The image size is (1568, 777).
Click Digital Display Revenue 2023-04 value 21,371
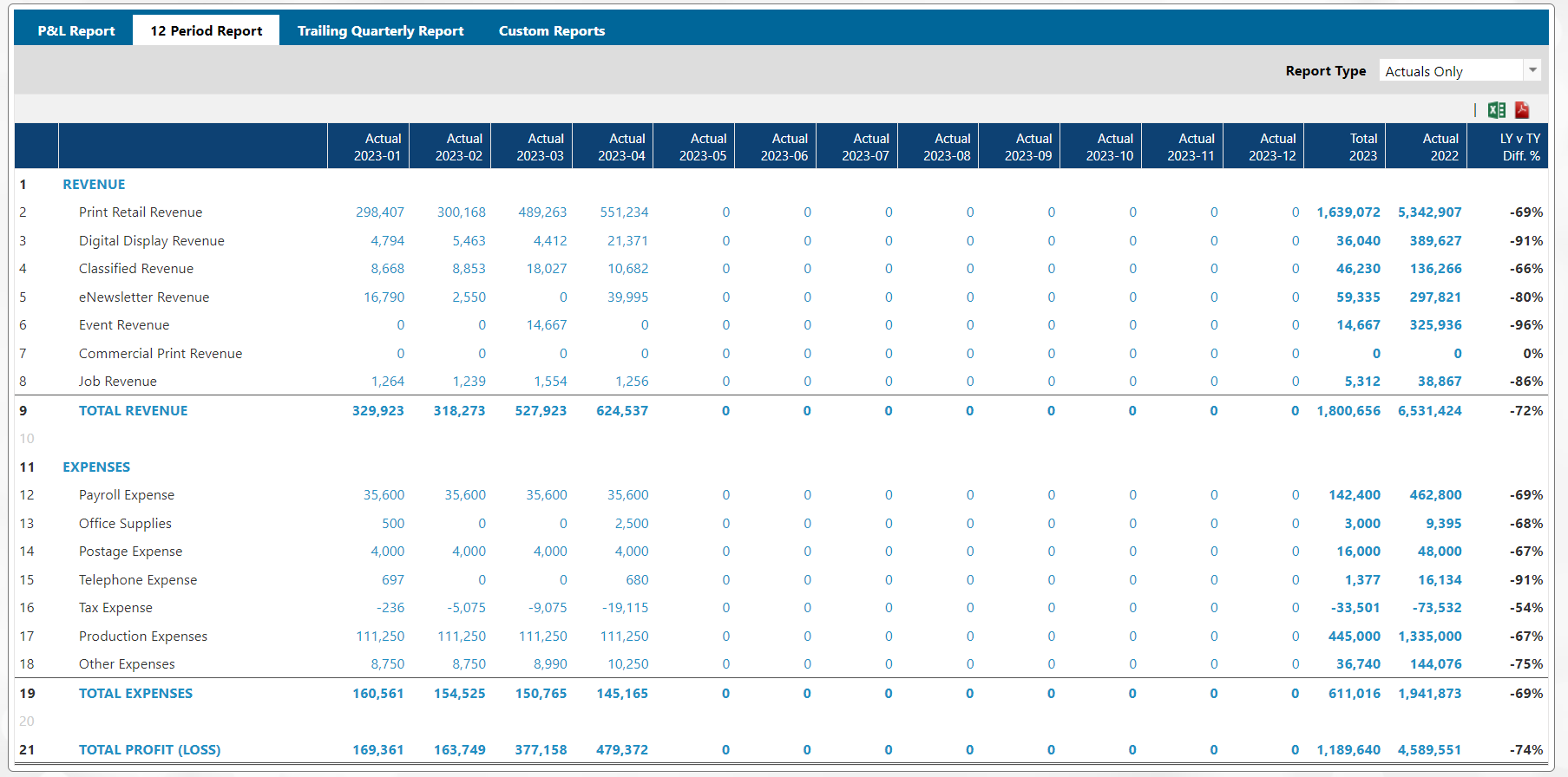[627, 241]
